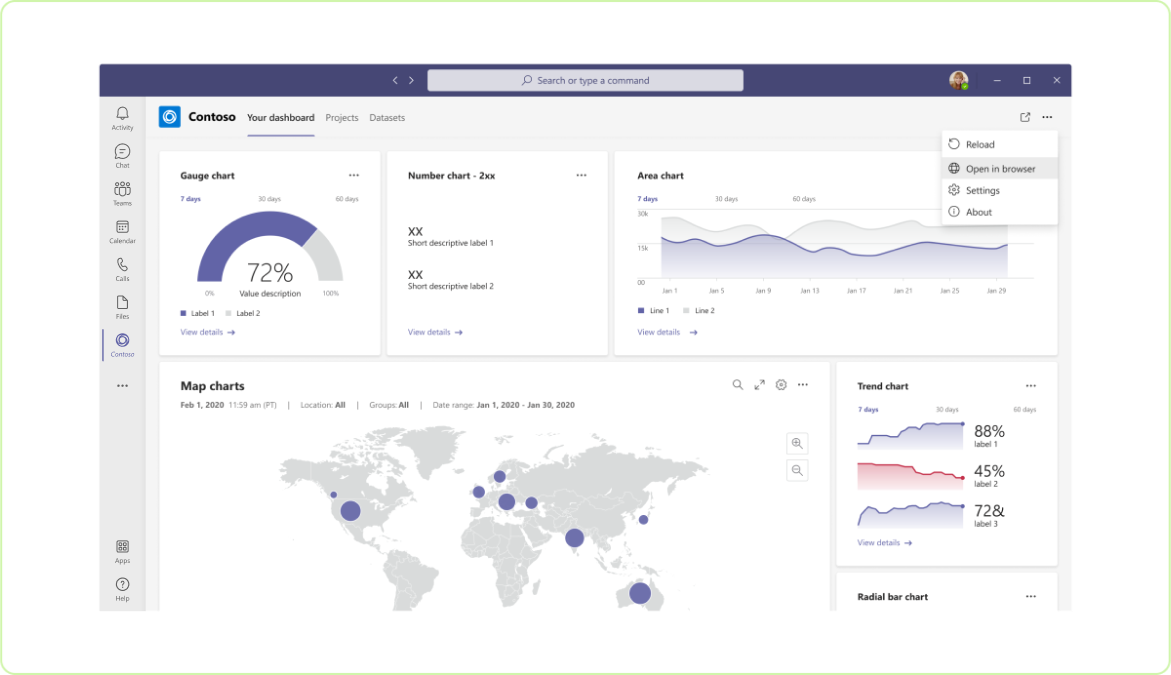Open Chat in the sidebar
The height and width of the screenshot is (675, 1171).
pyautogui.click(x=122, y=156)
